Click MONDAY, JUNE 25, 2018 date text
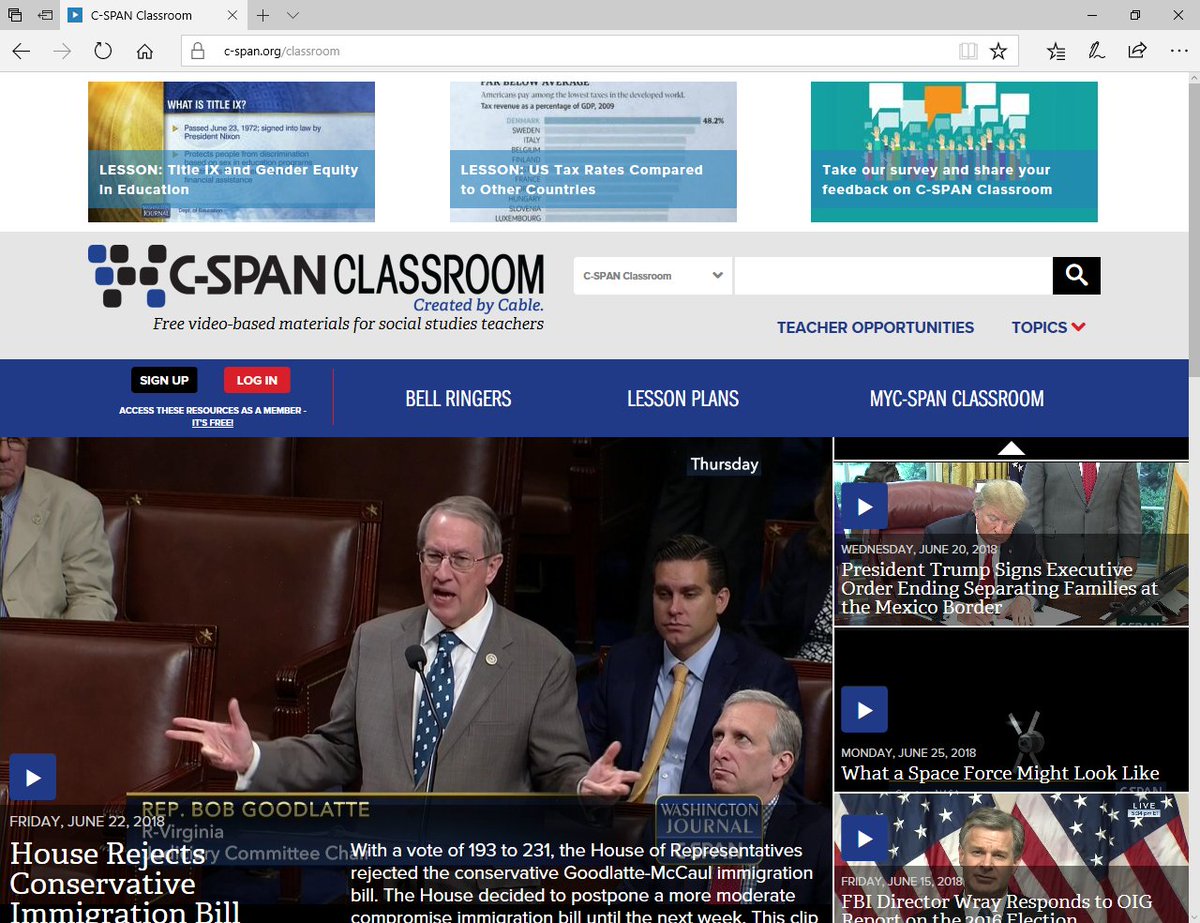1200x923 pixels. click(x=908, y=753)
